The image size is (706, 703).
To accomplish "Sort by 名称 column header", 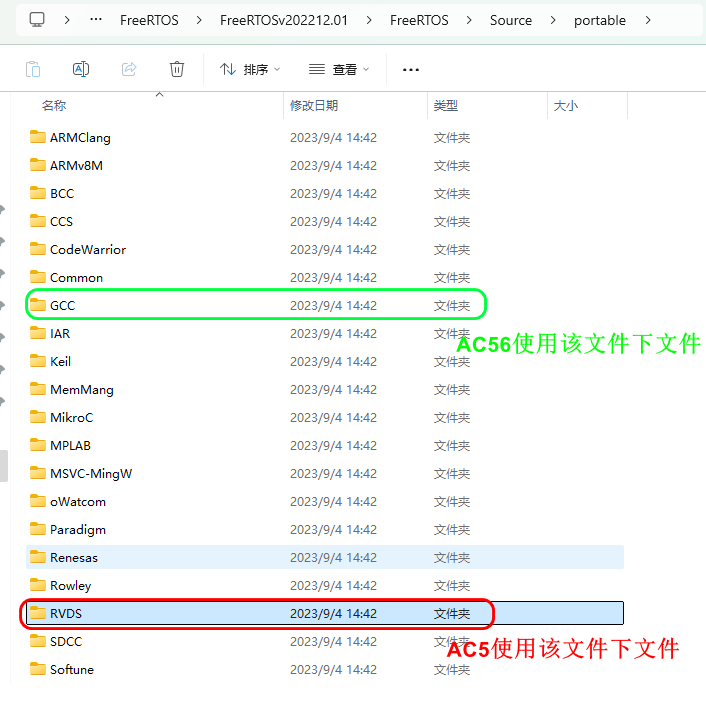I will (x=54, y=106).
